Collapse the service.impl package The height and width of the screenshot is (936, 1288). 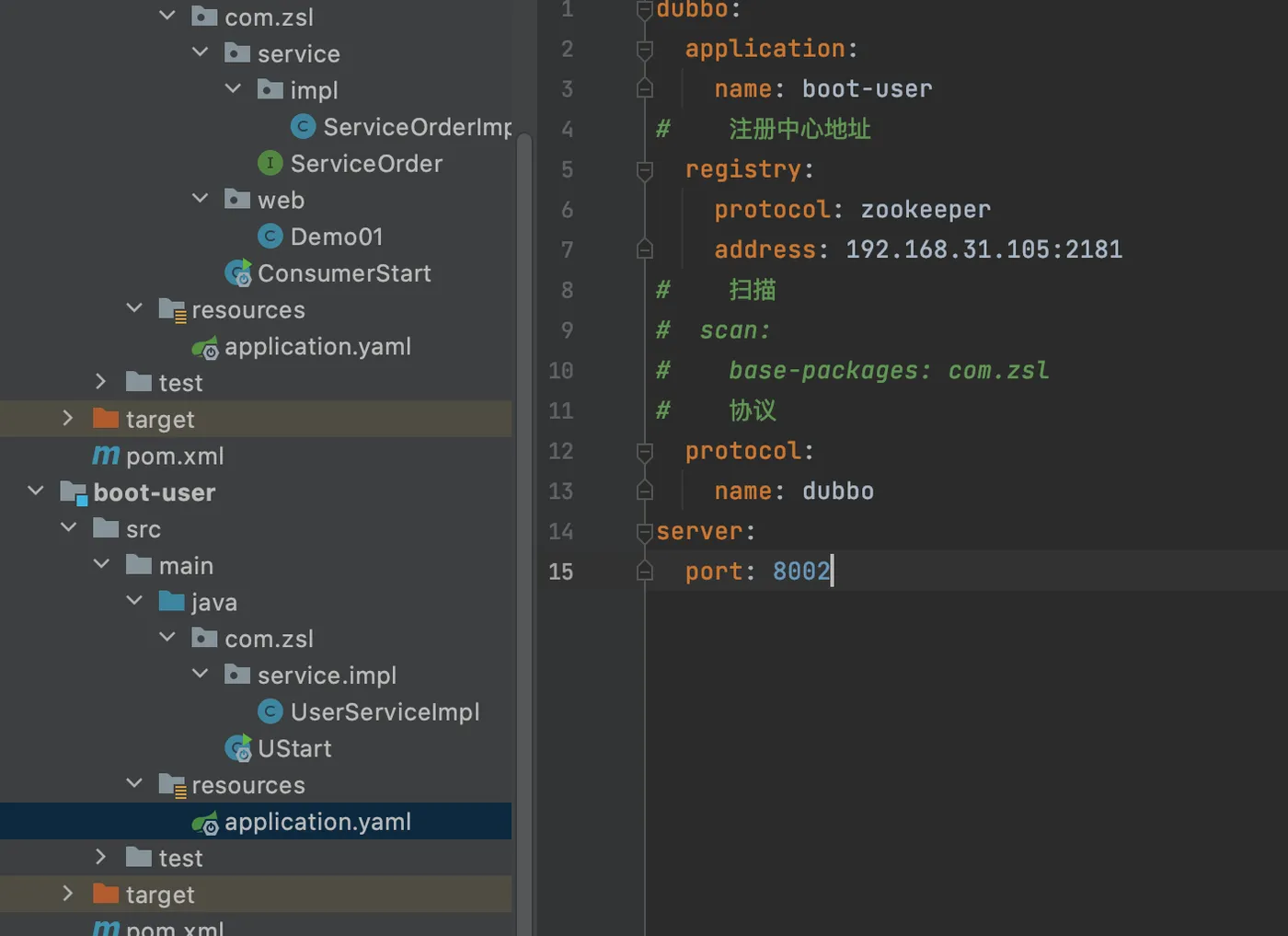201,675
